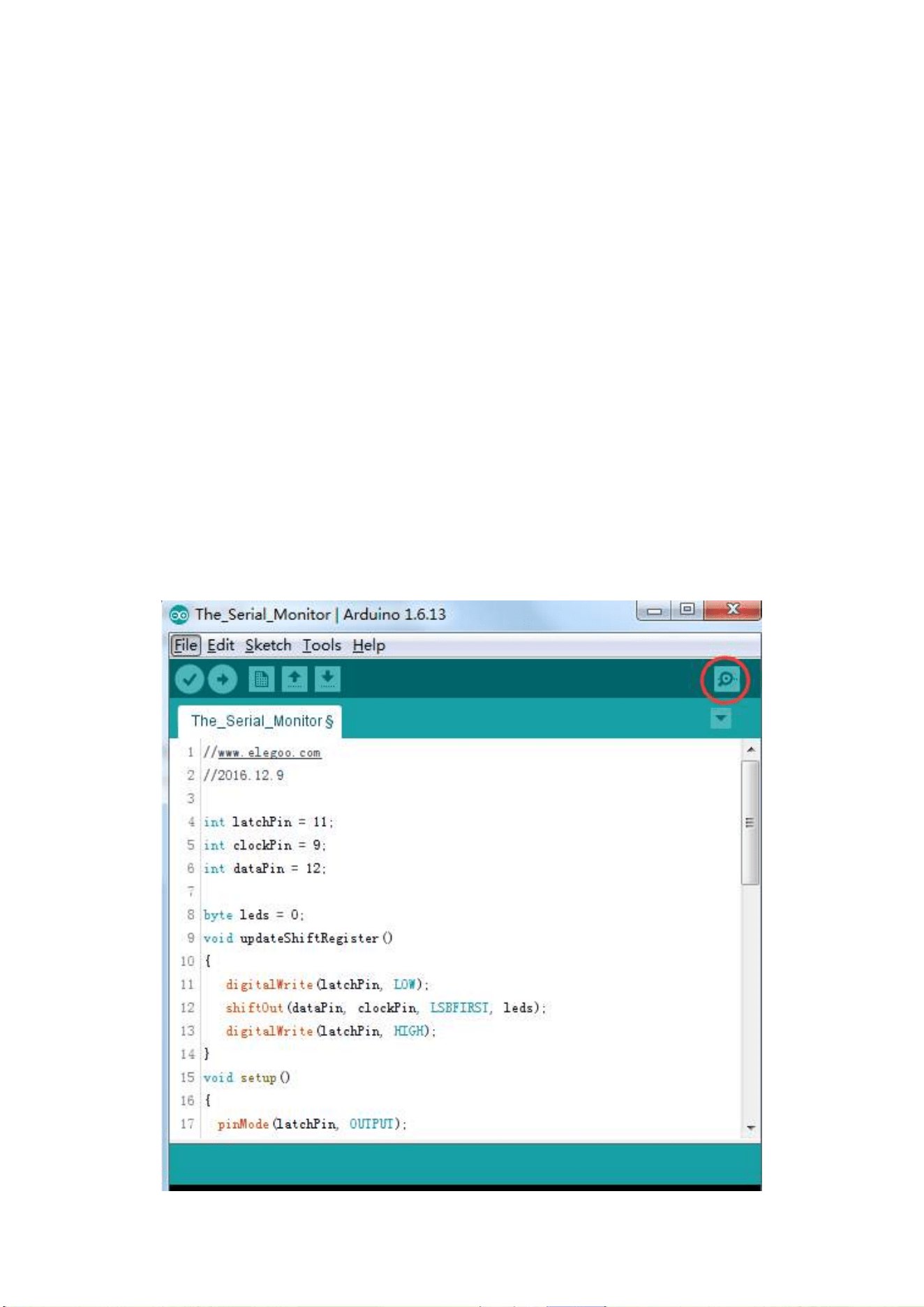Open the Sketch menu
This screenshot has width=924, height=1307.
268,645
